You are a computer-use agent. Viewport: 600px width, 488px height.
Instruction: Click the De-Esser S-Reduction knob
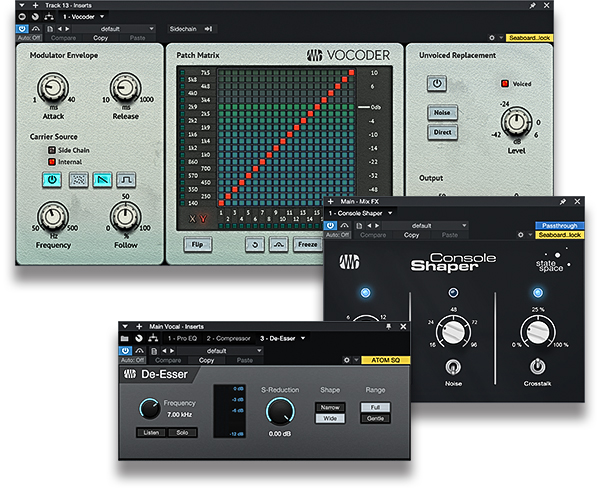pos(280,411)
